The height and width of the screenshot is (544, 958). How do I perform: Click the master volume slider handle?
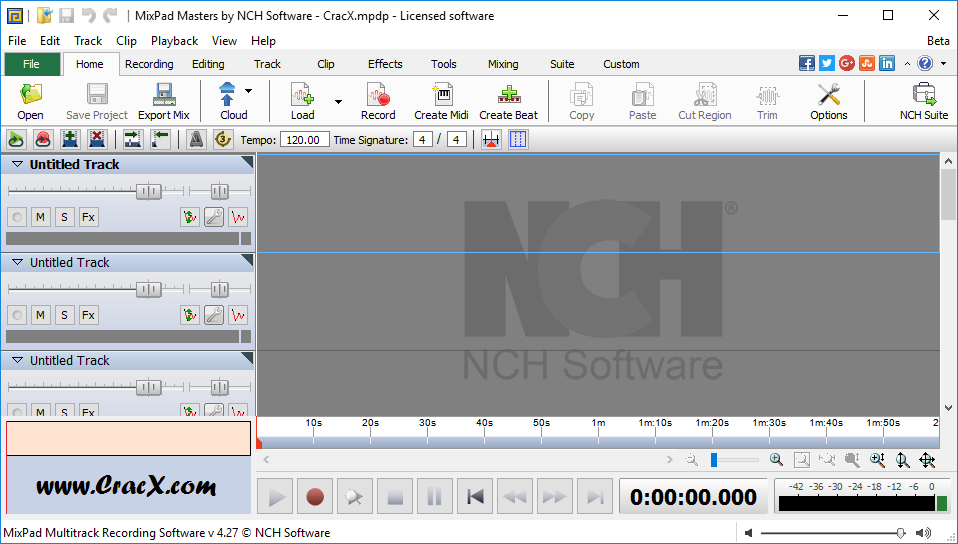click(901, 533)
